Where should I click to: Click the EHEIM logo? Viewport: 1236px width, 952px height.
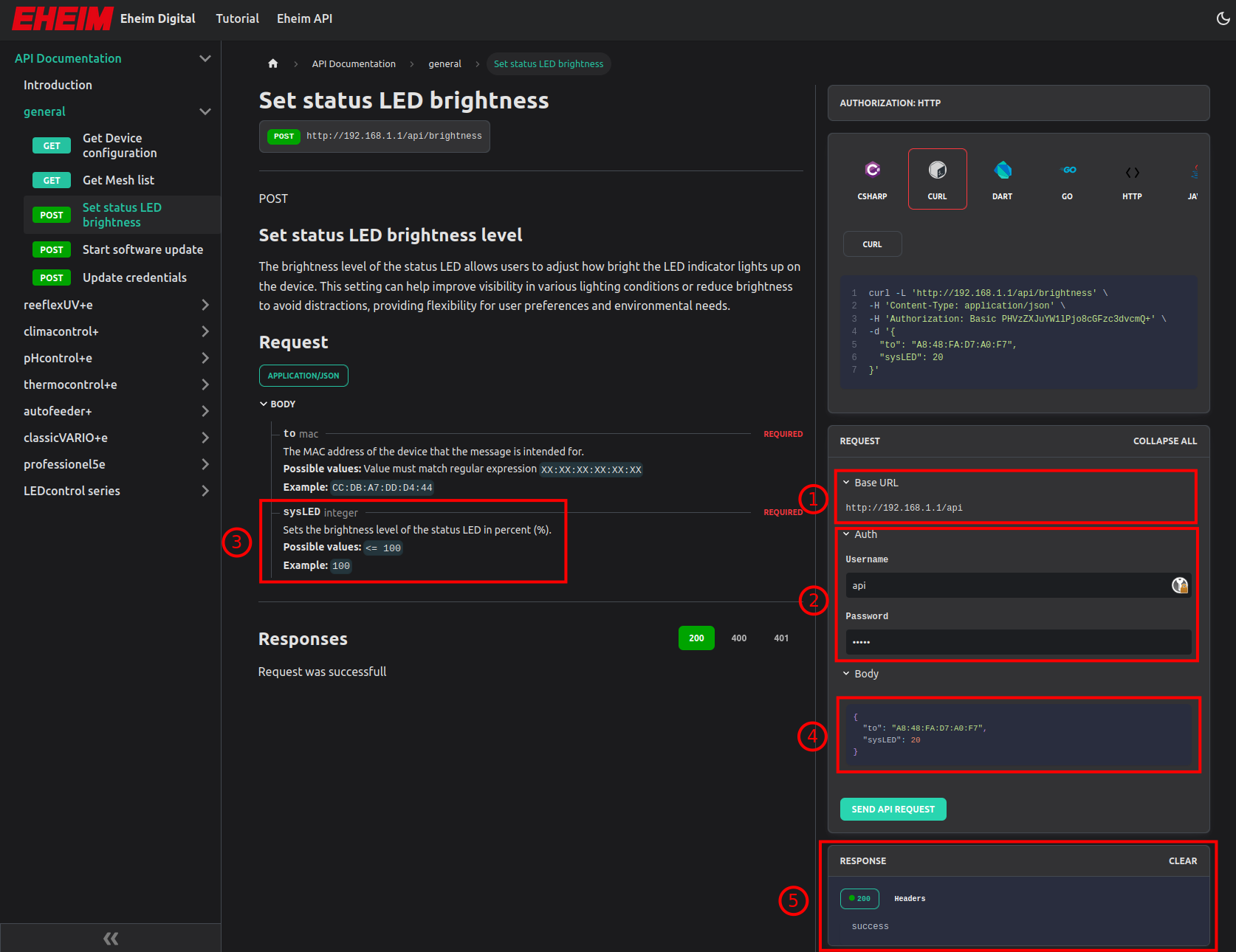[63, 18]
